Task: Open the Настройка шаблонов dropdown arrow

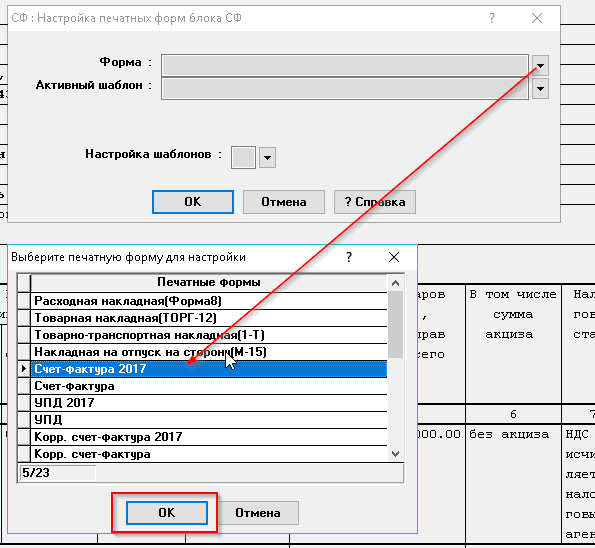Action: point(267,157)
